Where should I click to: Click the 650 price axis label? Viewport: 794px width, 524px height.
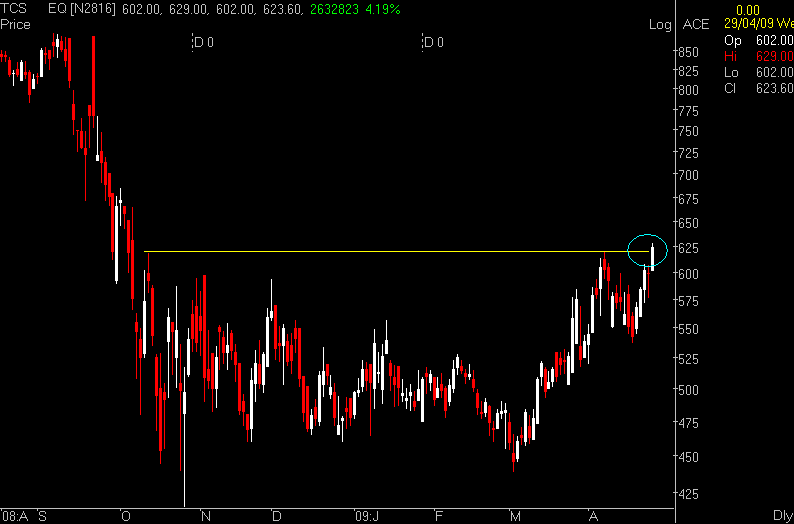tap(688, 223)
